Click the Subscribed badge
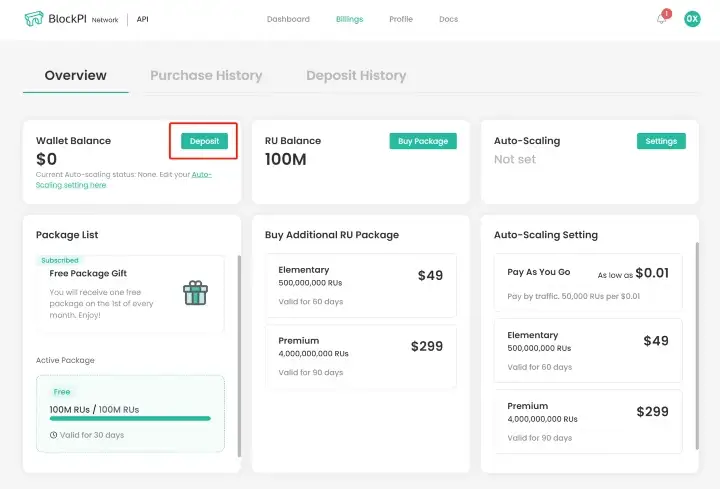Image resolution: width=720 pixels, height=489 pixels. point(60,260)
